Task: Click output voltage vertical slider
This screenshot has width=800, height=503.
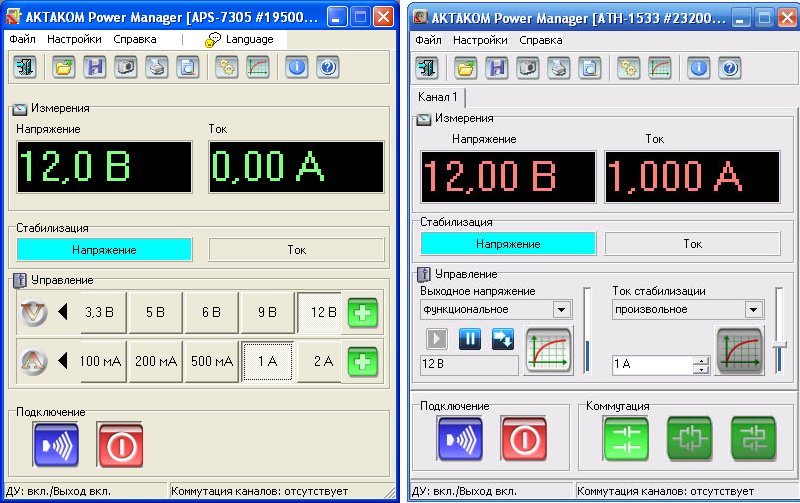Action: tap(587, 331)
